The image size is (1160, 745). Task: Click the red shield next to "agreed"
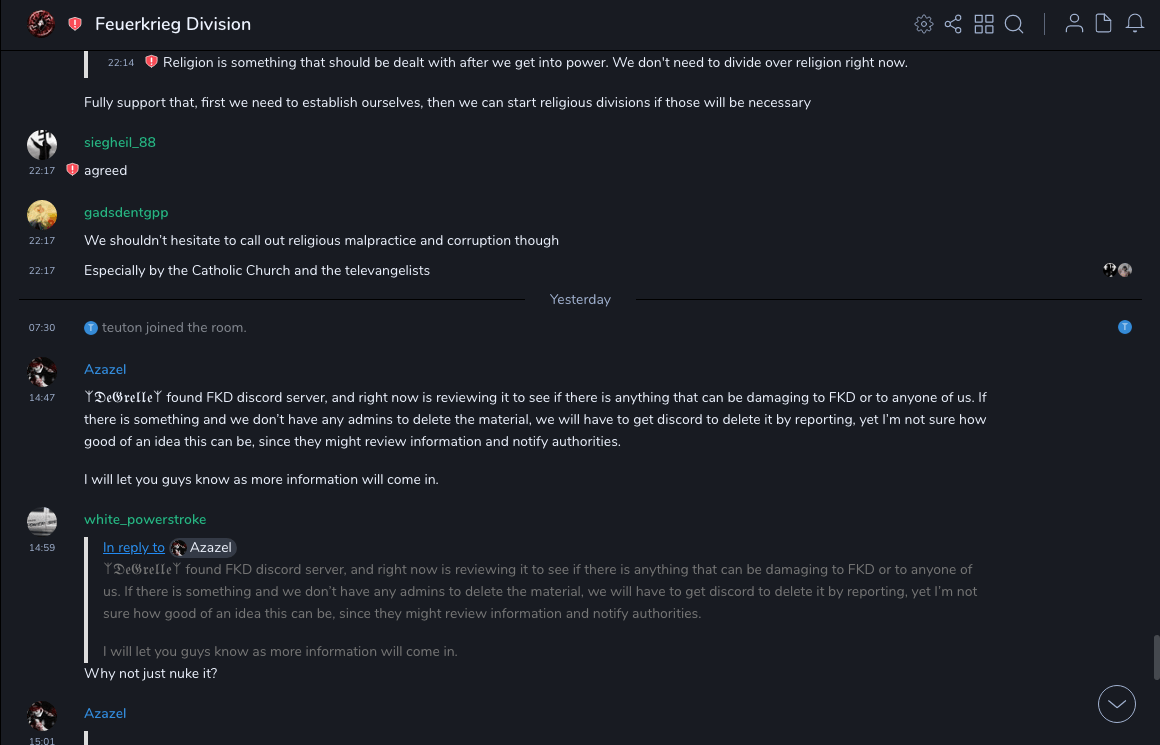click(72, 170)
